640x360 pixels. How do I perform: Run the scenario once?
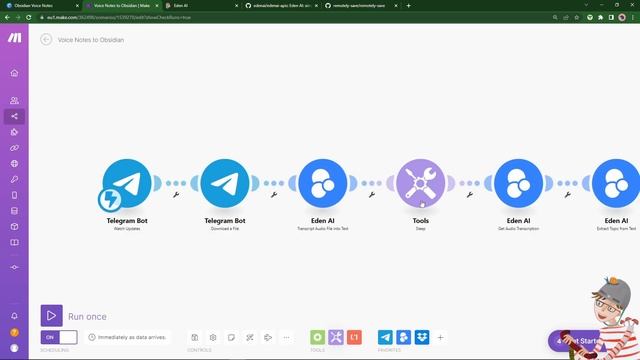click(x=51, y=316)
